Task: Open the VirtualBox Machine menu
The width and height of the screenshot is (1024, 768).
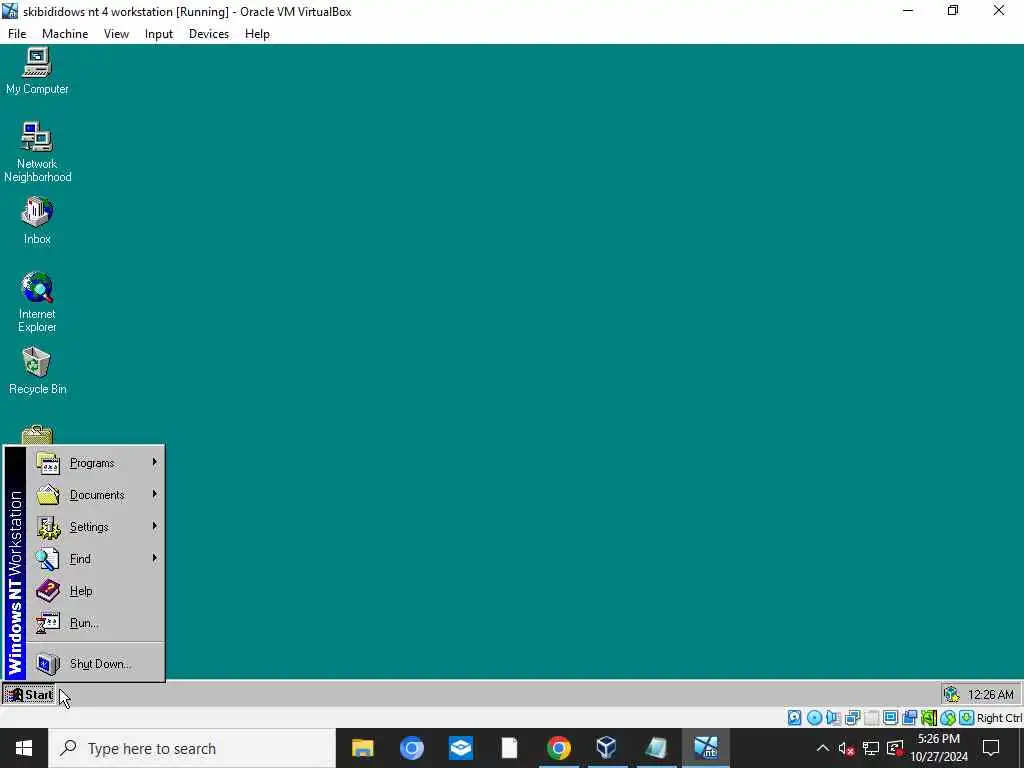Action: coord(65,34)
